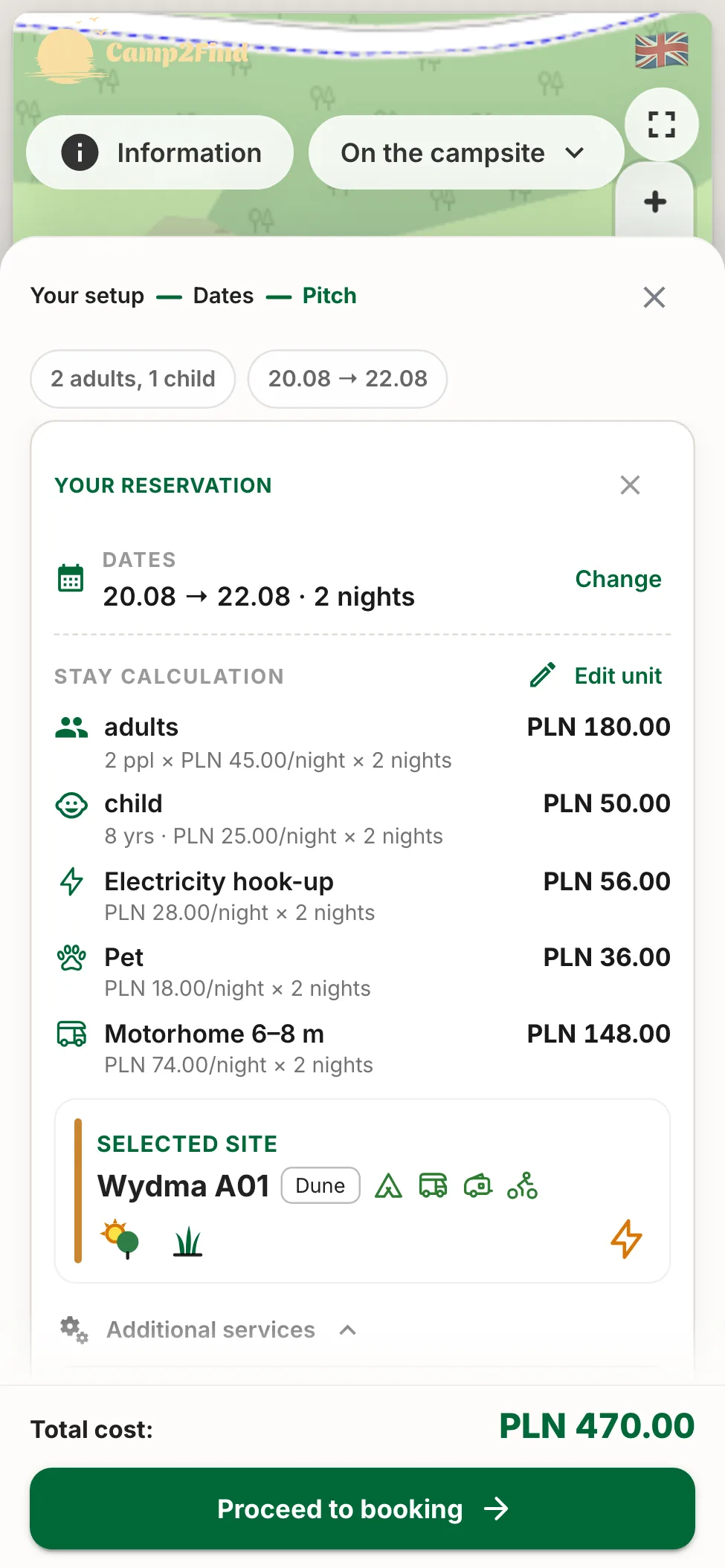
Task: Click the sun and tree shade icon
Action: [x=120, y=1239]
